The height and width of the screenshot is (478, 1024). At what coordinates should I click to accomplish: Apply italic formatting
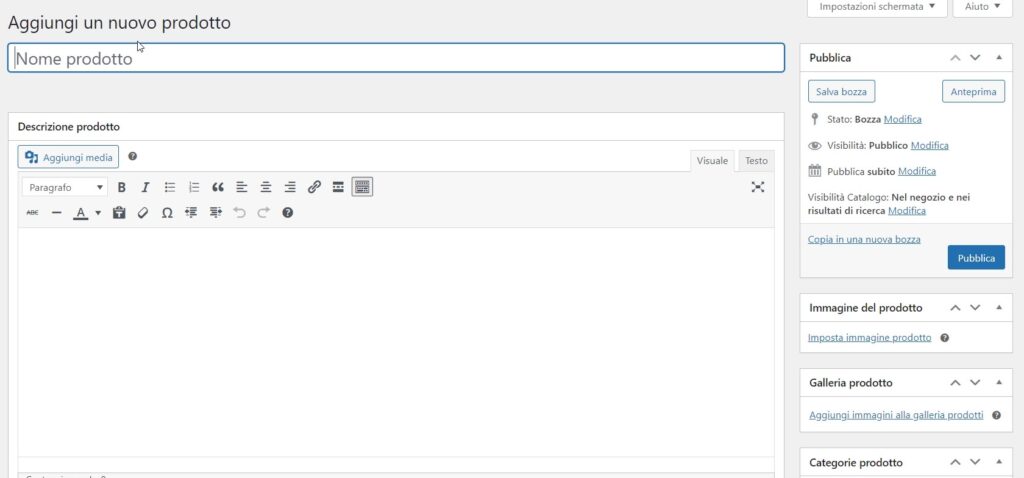146,187
